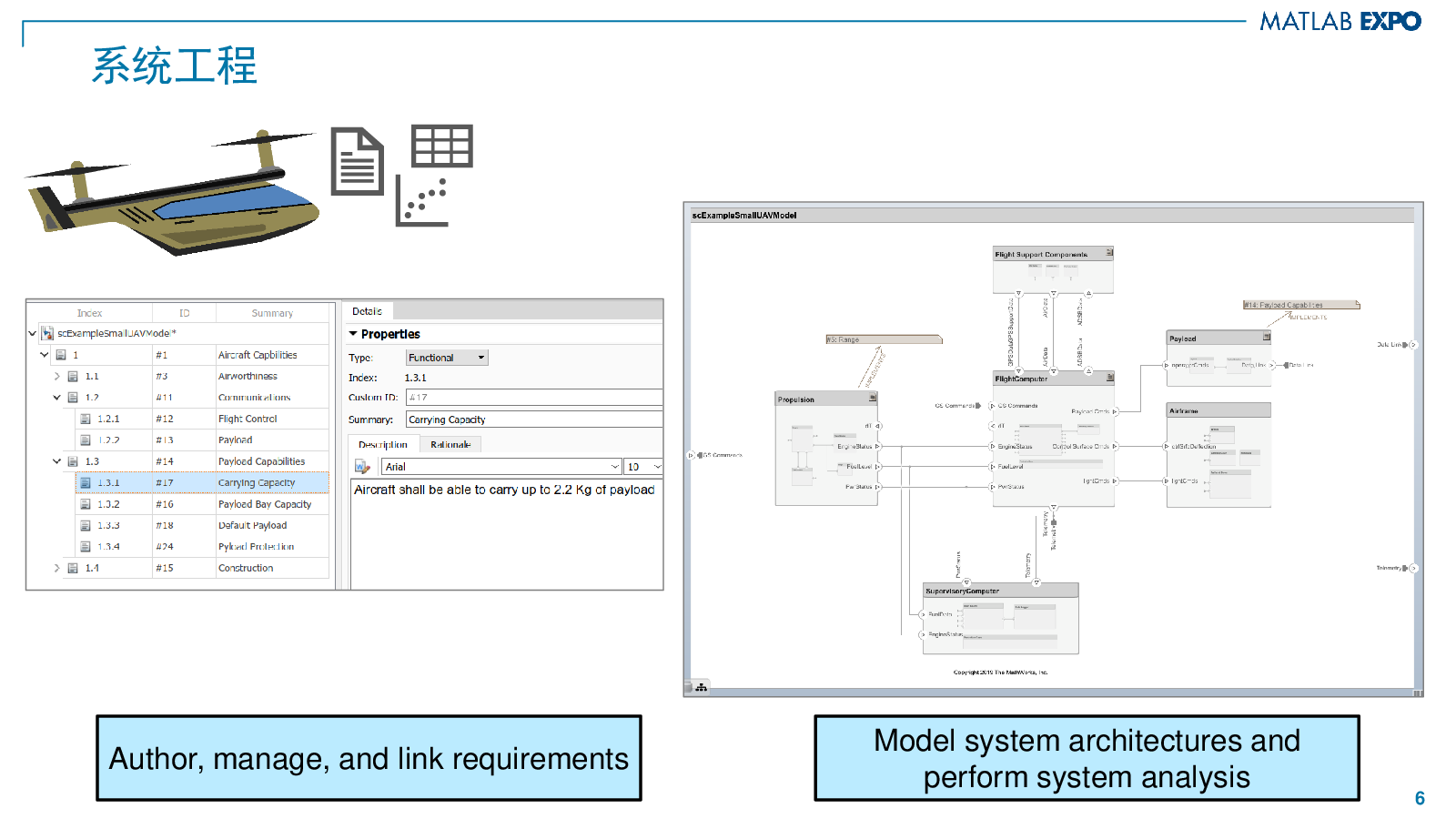
Task: Click the document icon for requirement 1.2.1
Action: (x=86, y=420)
